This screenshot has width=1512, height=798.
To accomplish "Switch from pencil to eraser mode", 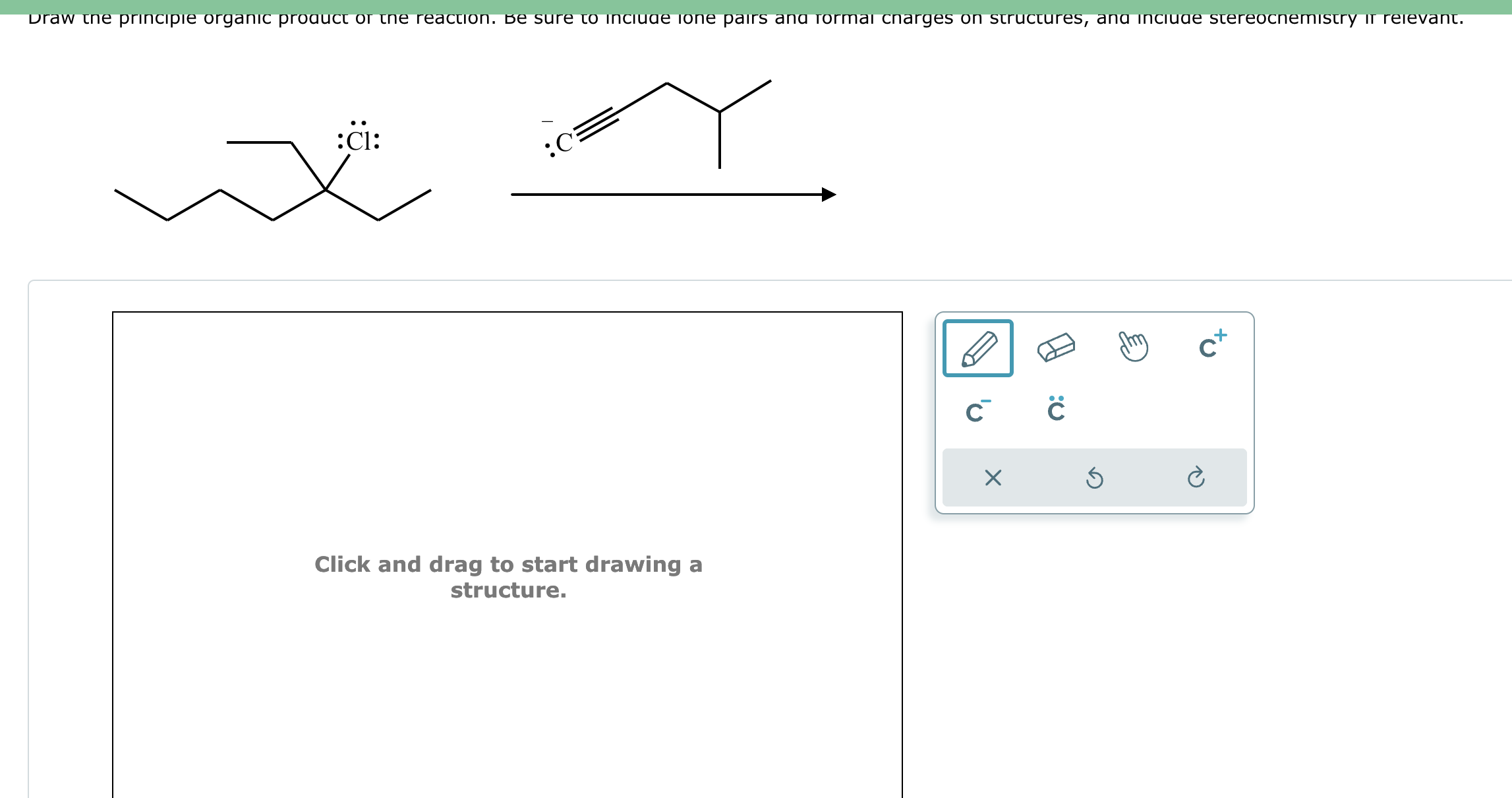I will [x=1056, y=348].
